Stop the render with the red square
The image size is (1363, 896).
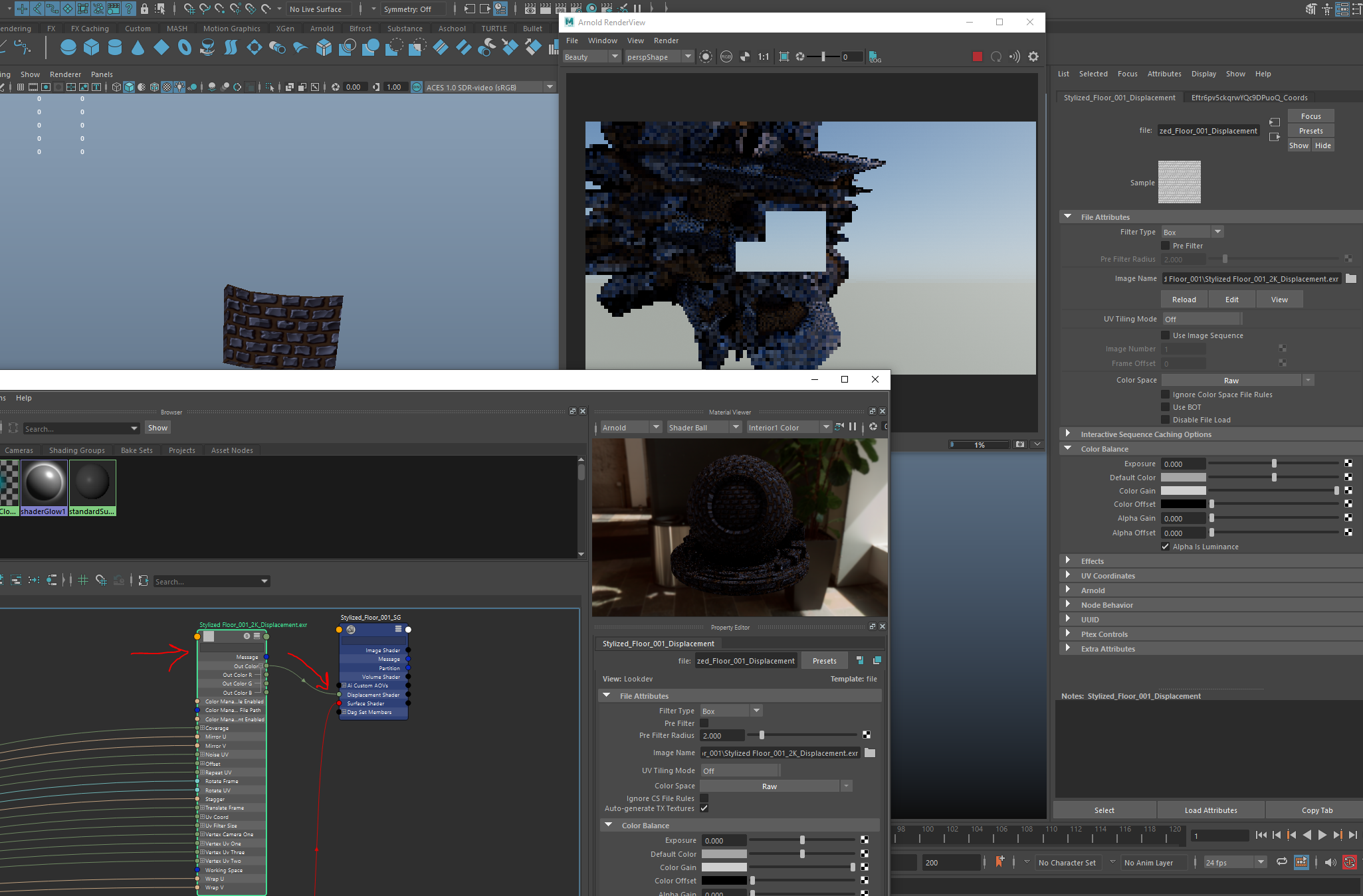[x=977, y=56]
